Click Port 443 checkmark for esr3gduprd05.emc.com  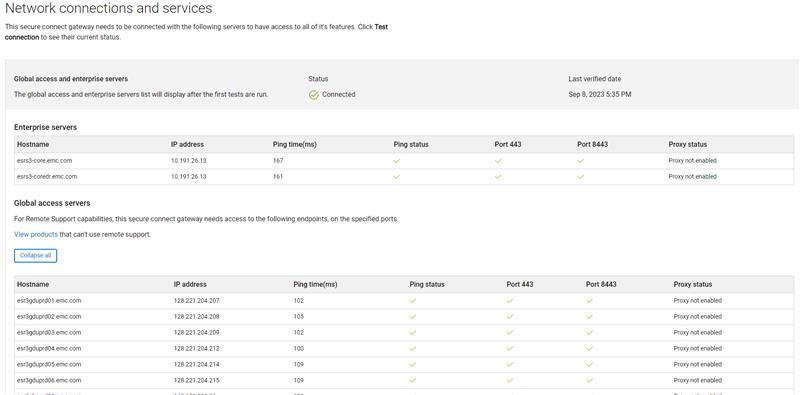(510, 364)
